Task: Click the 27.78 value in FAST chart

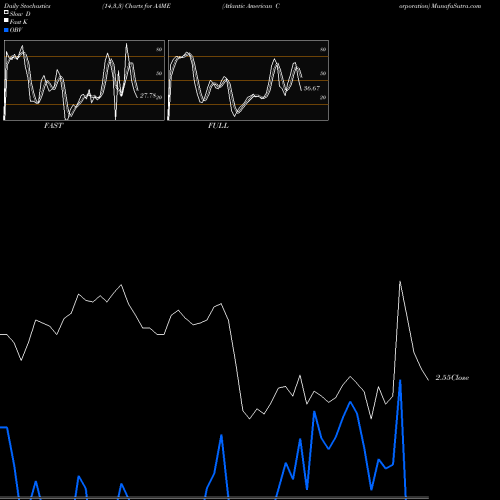Action: coord(148,96)
